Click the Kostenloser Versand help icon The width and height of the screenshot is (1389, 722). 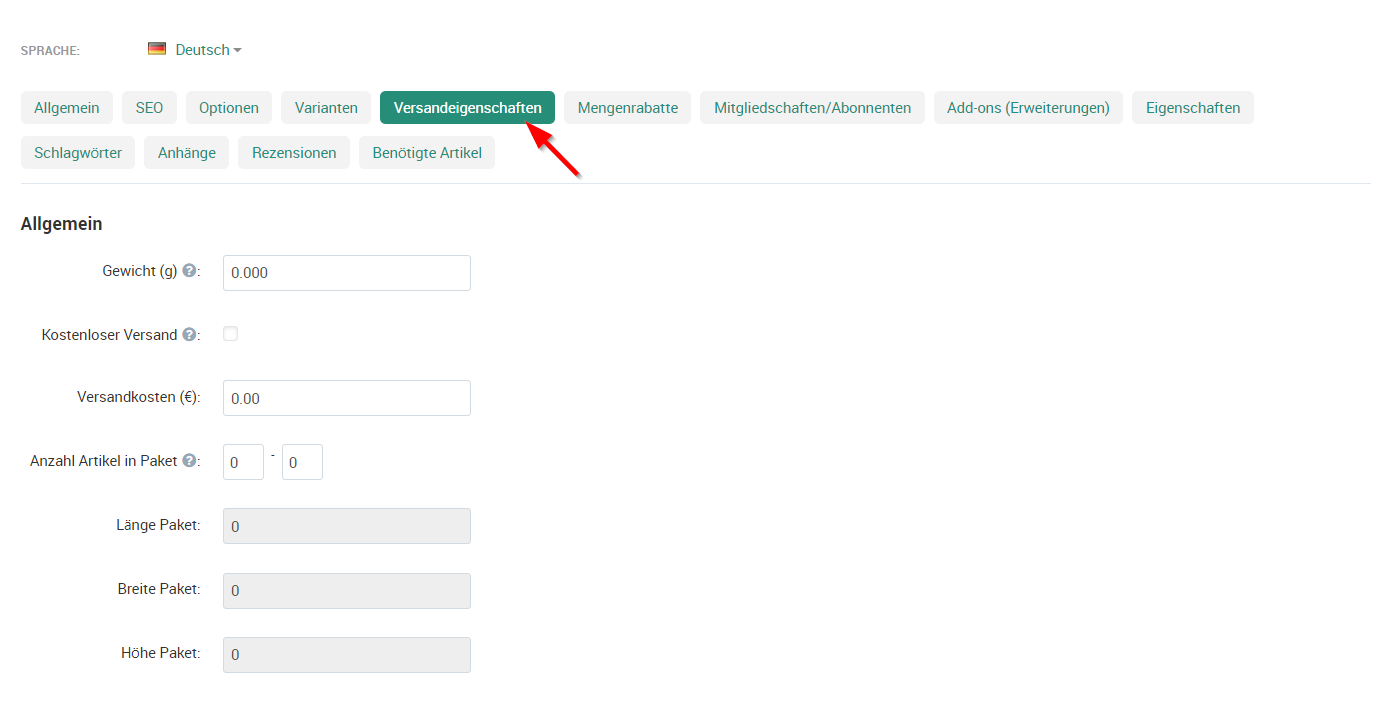point(189,335)
